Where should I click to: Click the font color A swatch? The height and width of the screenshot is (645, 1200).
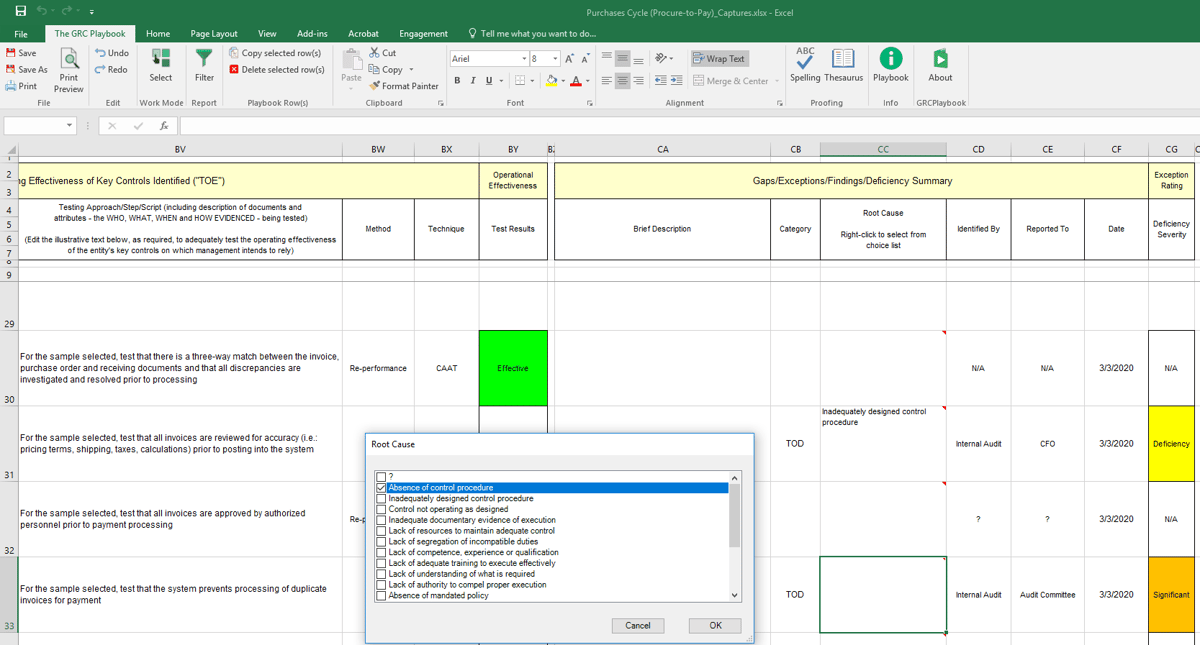(x=576, y=81)
